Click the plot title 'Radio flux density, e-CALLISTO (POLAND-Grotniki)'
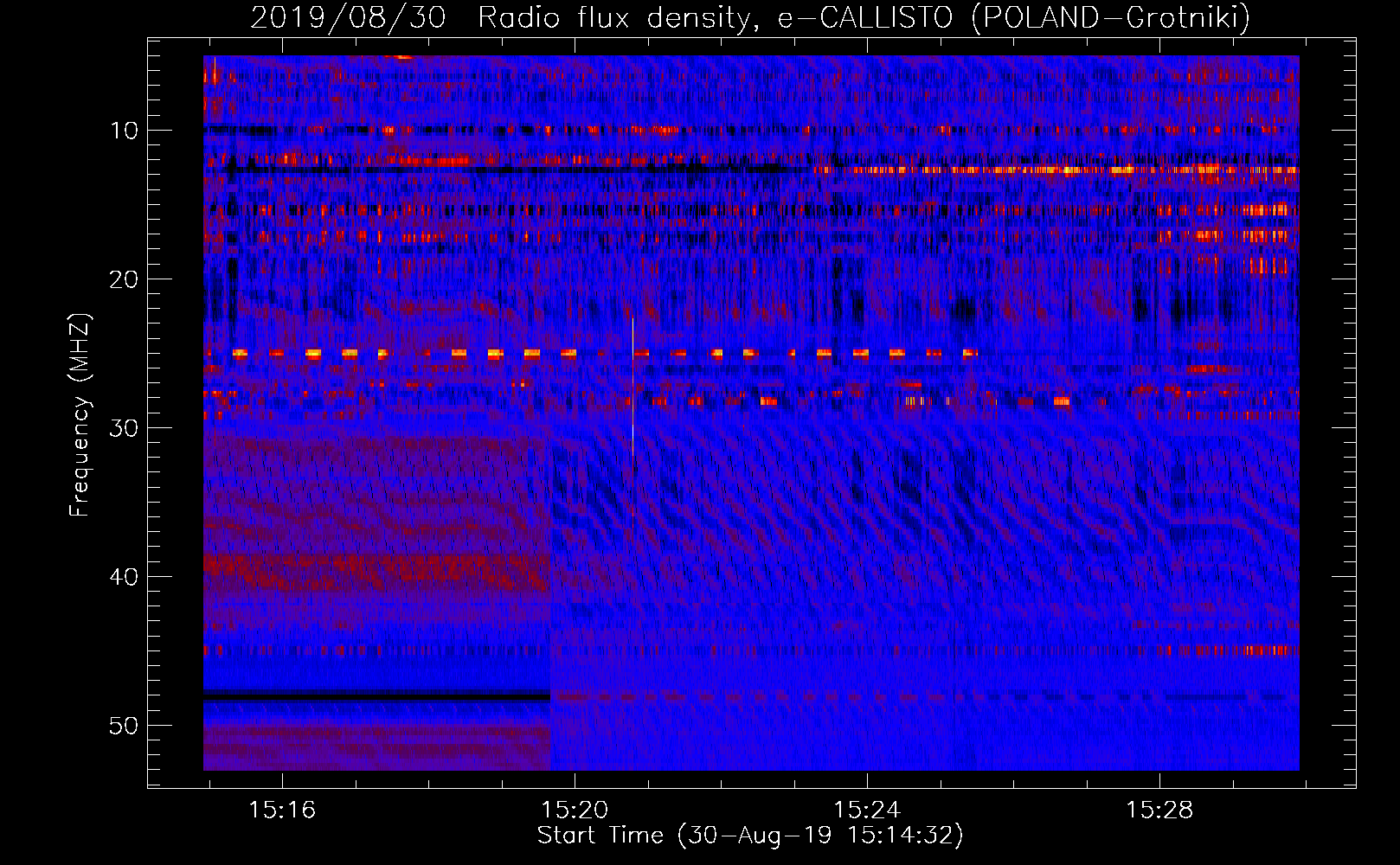Screen dimensions: 1400x865 864,17
